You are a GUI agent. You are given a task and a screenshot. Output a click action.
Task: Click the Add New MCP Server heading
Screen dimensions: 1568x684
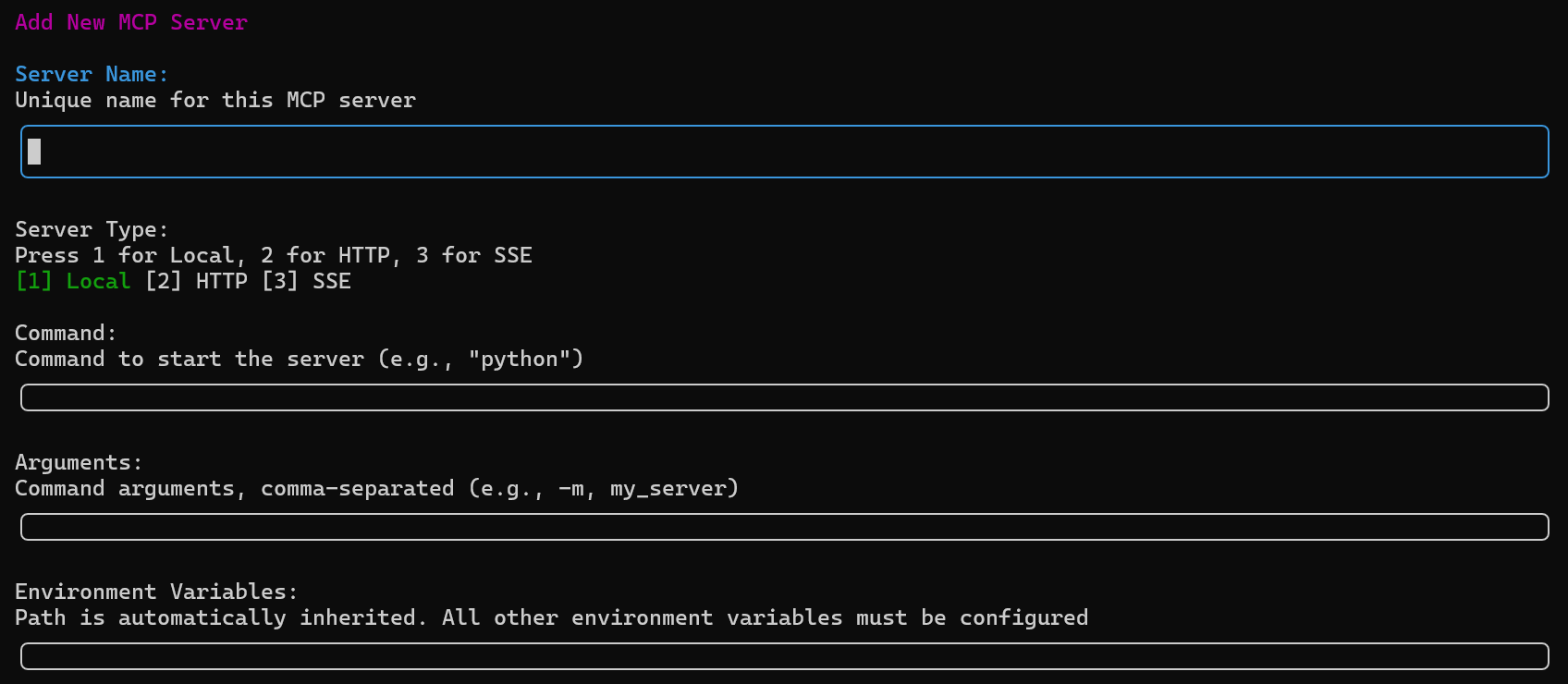point(131,22)
